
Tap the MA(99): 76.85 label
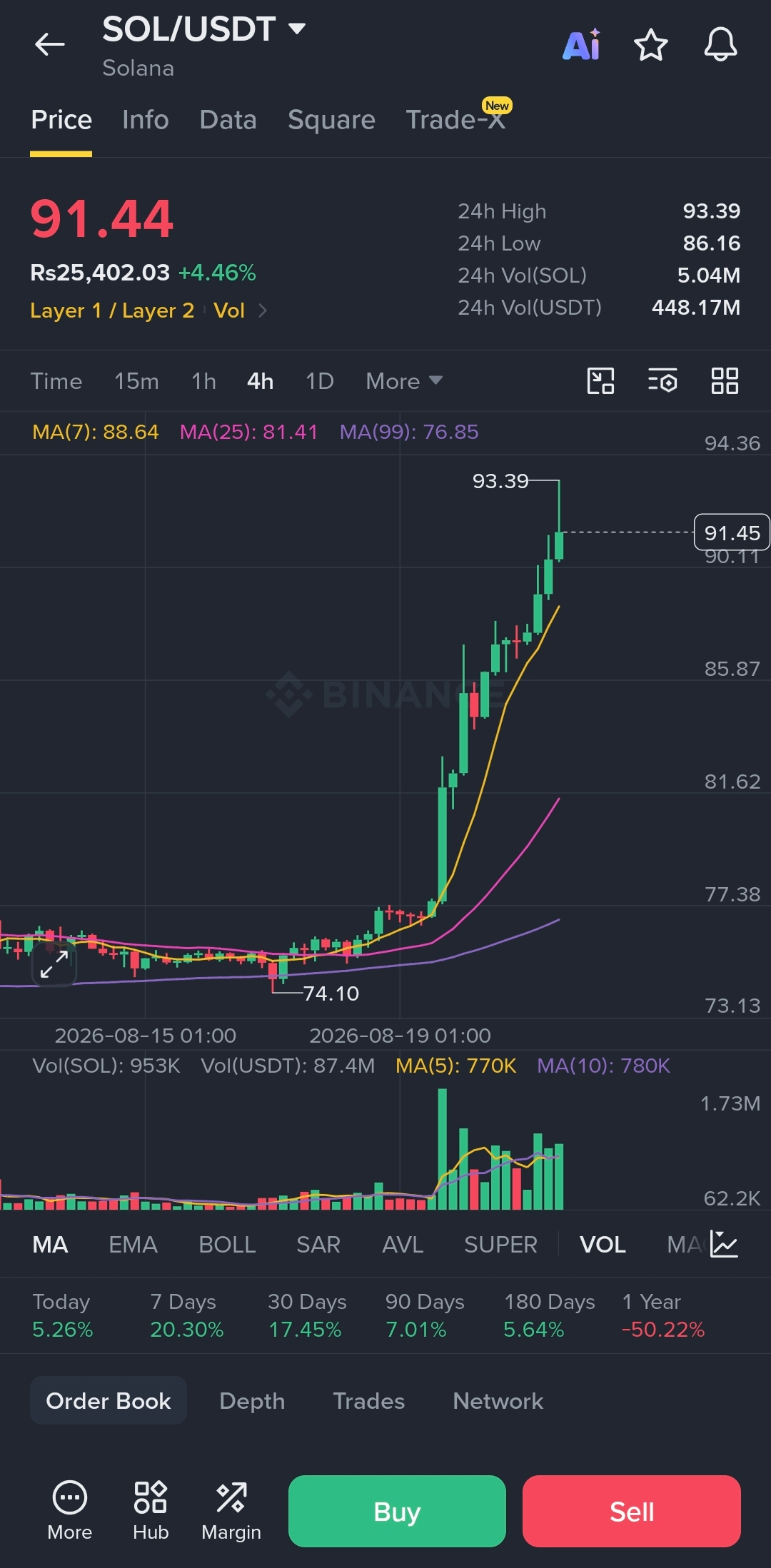(409, 432)
